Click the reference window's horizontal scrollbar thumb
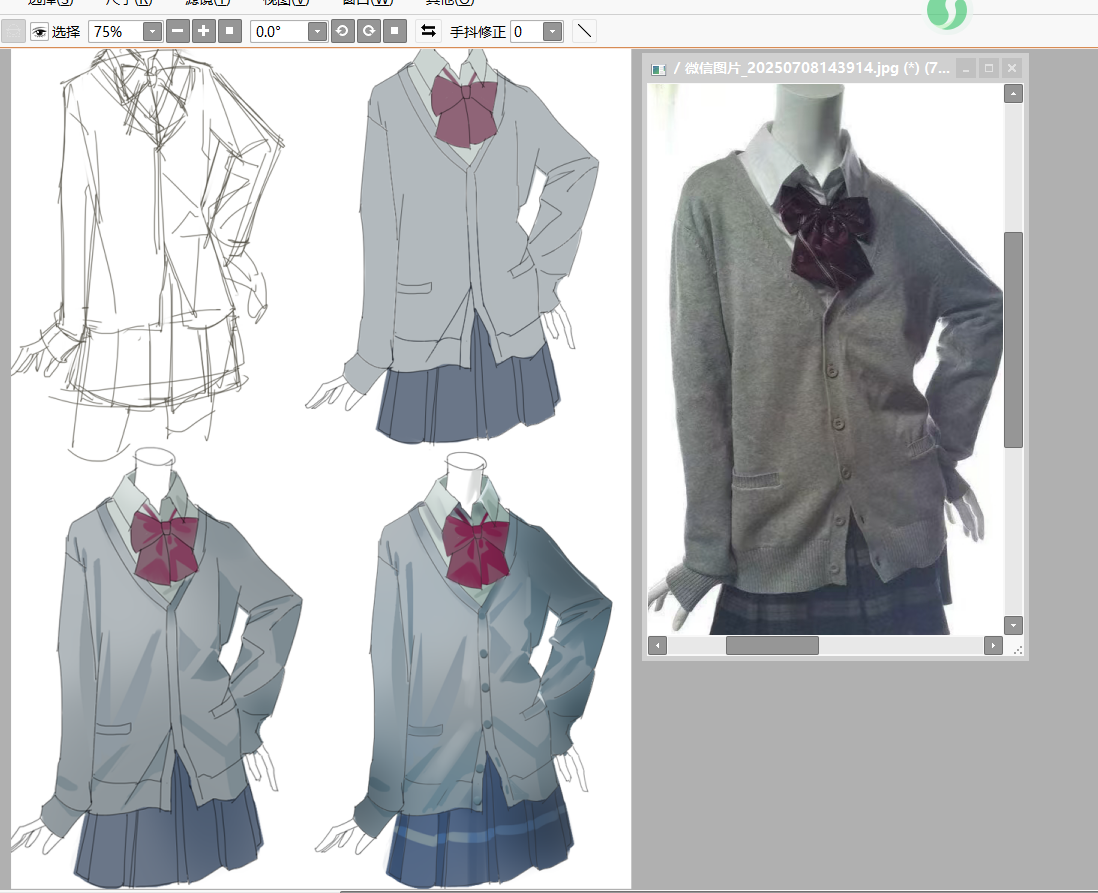Viewport: 1098px width, 893px height. click(x=772, y=646)
